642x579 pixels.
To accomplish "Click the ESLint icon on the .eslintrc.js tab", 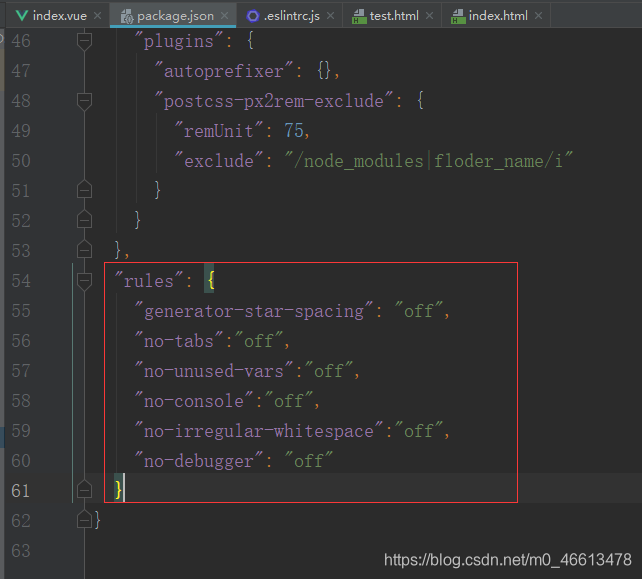I will click(253, 16).
